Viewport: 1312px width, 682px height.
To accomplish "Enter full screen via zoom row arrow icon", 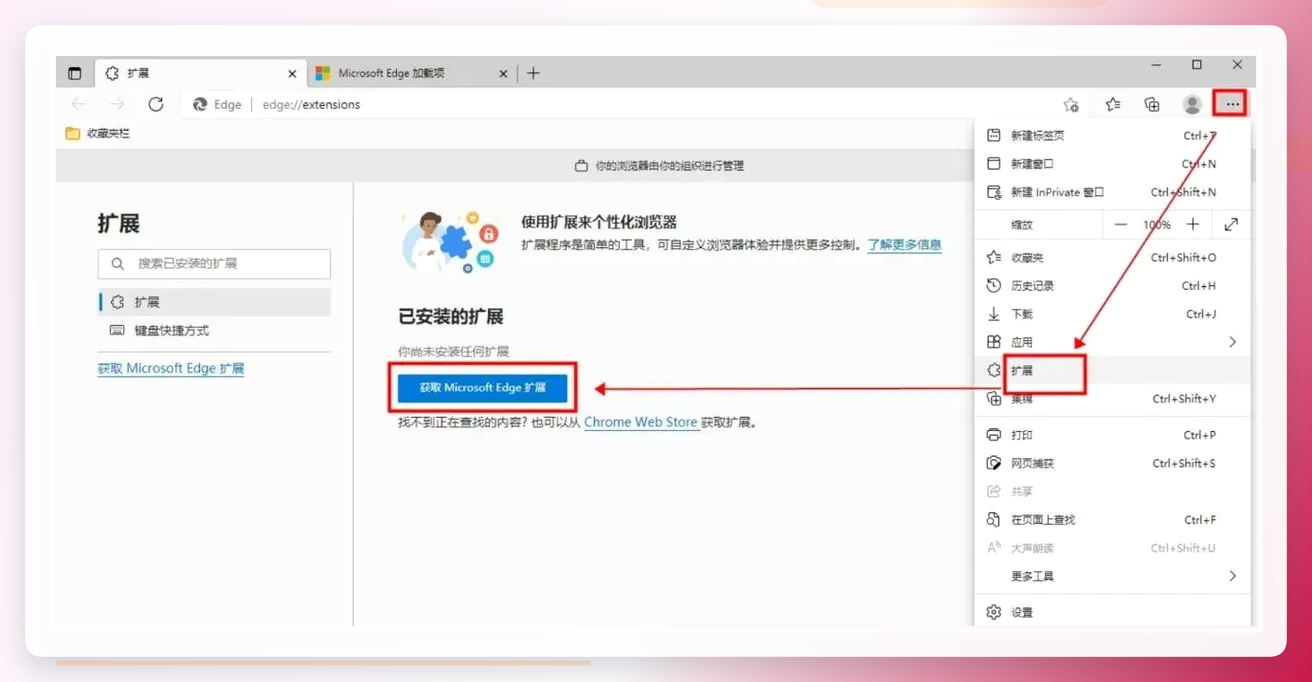I will click(1231, 225).
